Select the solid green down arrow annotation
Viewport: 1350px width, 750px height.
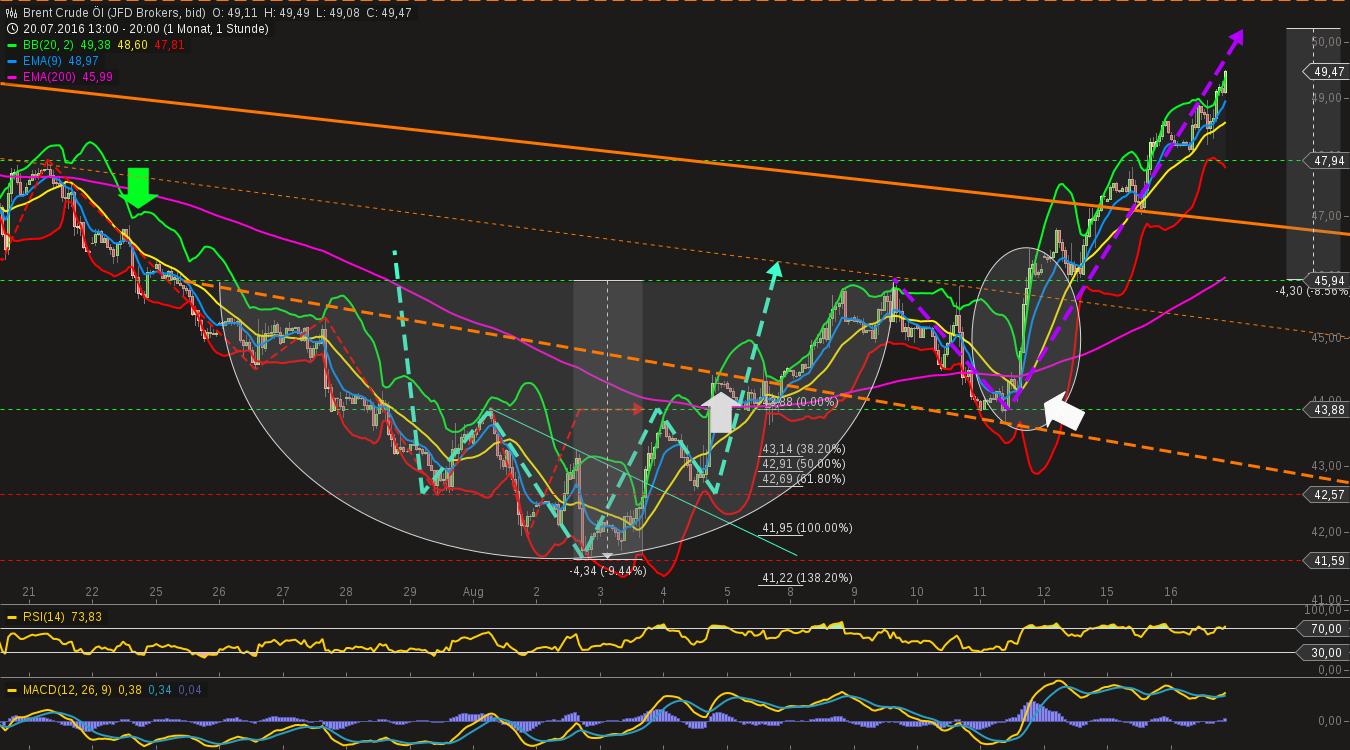point(138,188)
